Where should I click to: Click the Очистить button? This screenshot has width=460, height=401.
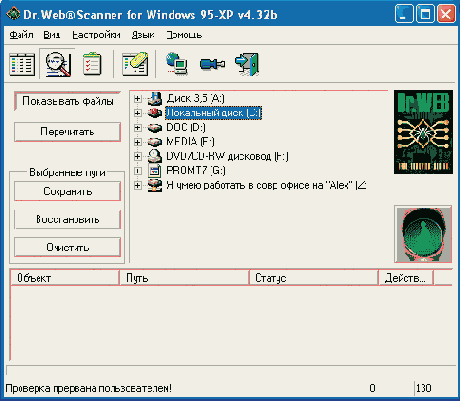[67, 247]
